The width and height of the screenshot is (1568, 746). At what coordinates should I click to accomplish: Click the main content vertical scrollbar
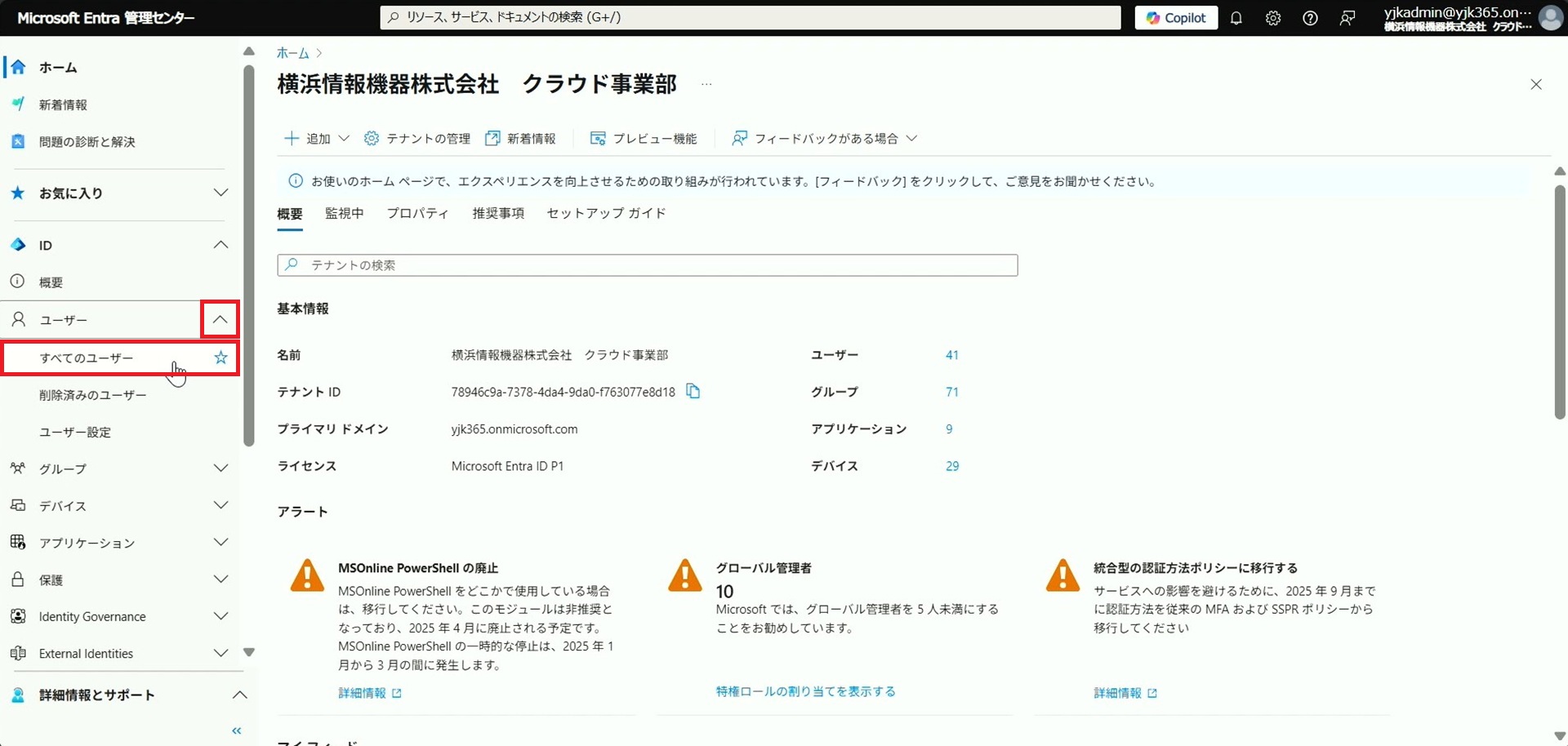pyautogui.click(x=1560, y=302)
